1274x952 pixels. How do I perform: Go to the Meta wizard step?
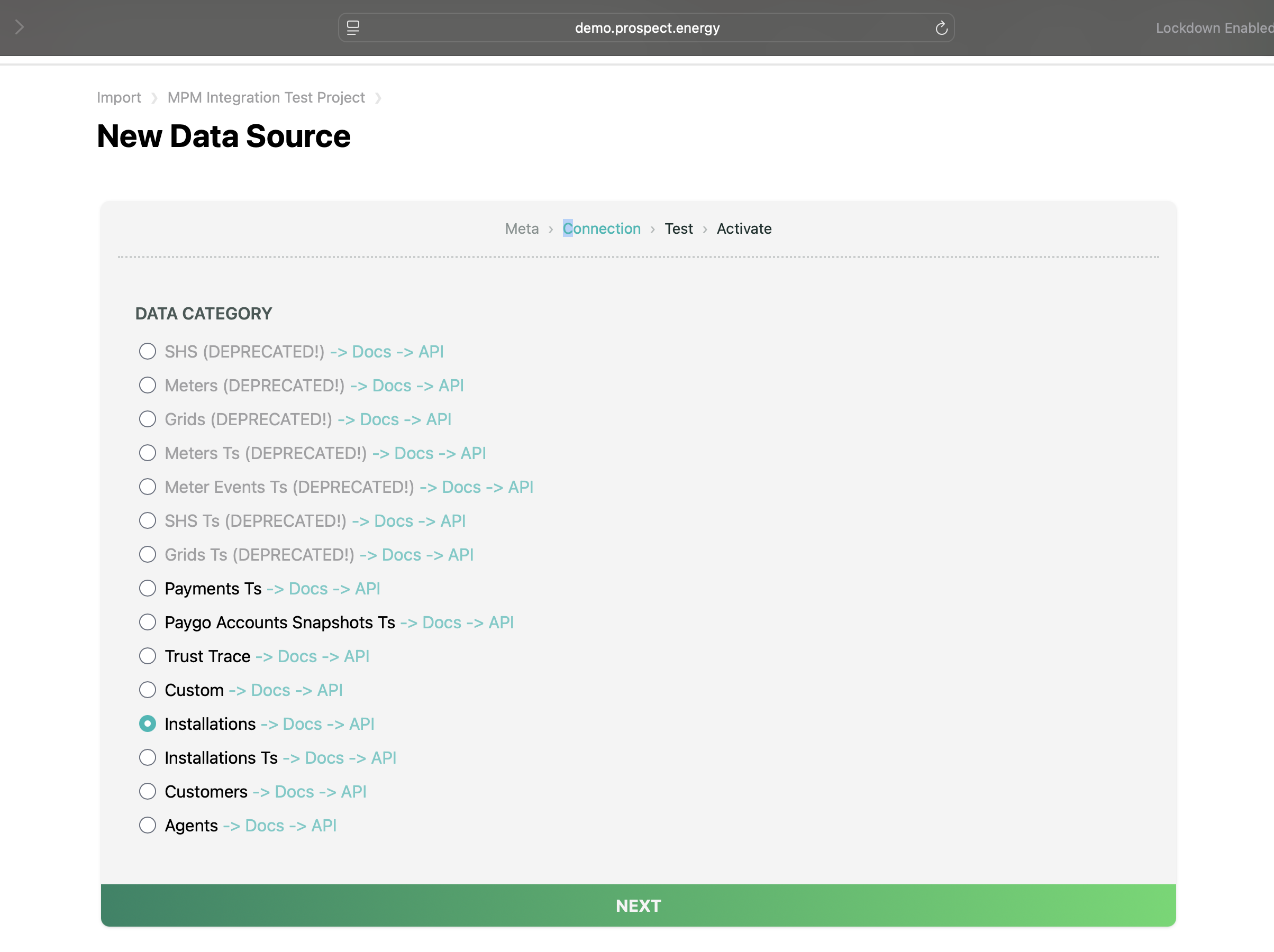[x=521, y=228]
